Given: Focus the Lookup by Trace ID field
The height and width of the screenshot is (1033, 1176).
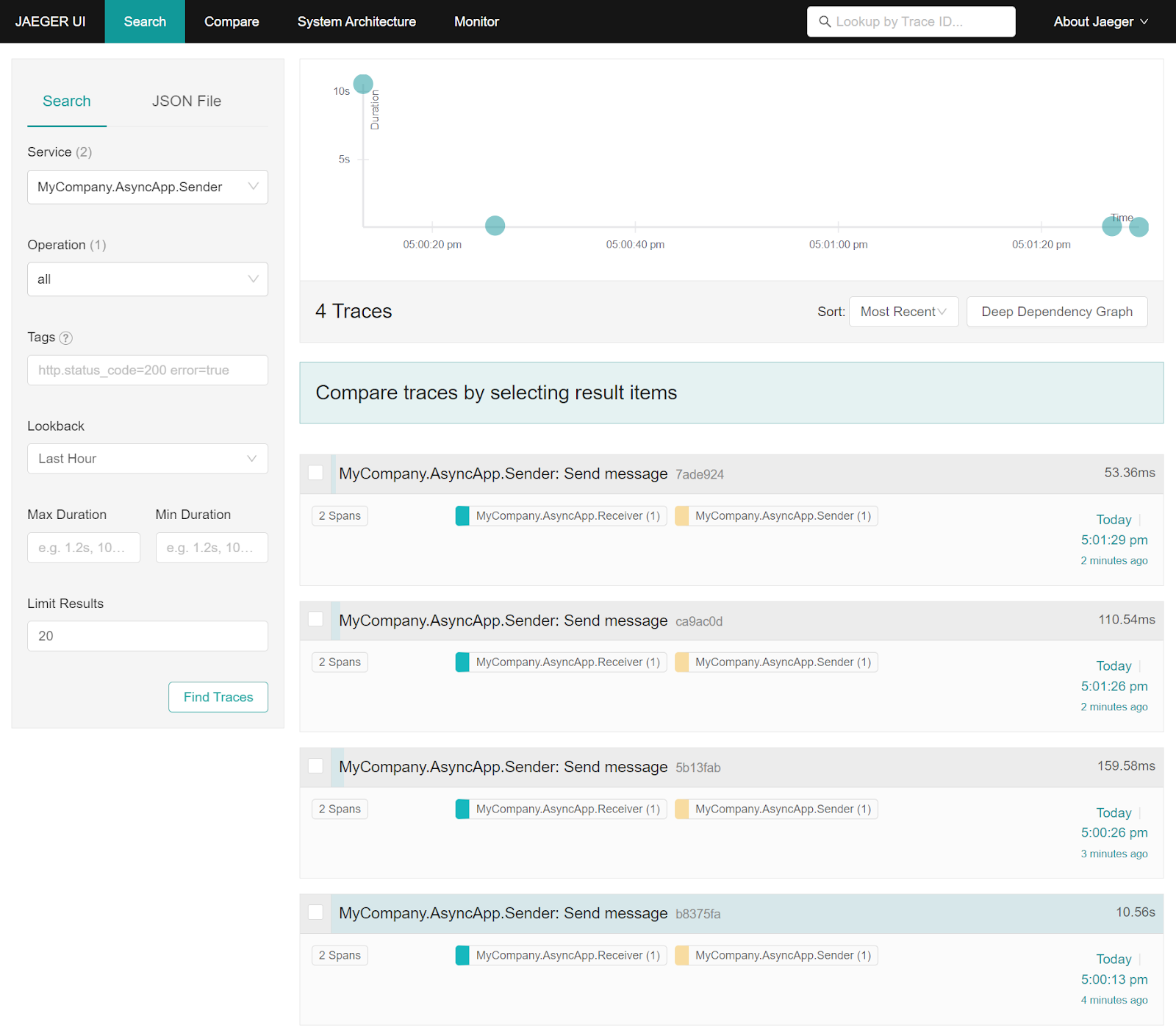Looking at the screenshot, I should click(x=911, y=22).
